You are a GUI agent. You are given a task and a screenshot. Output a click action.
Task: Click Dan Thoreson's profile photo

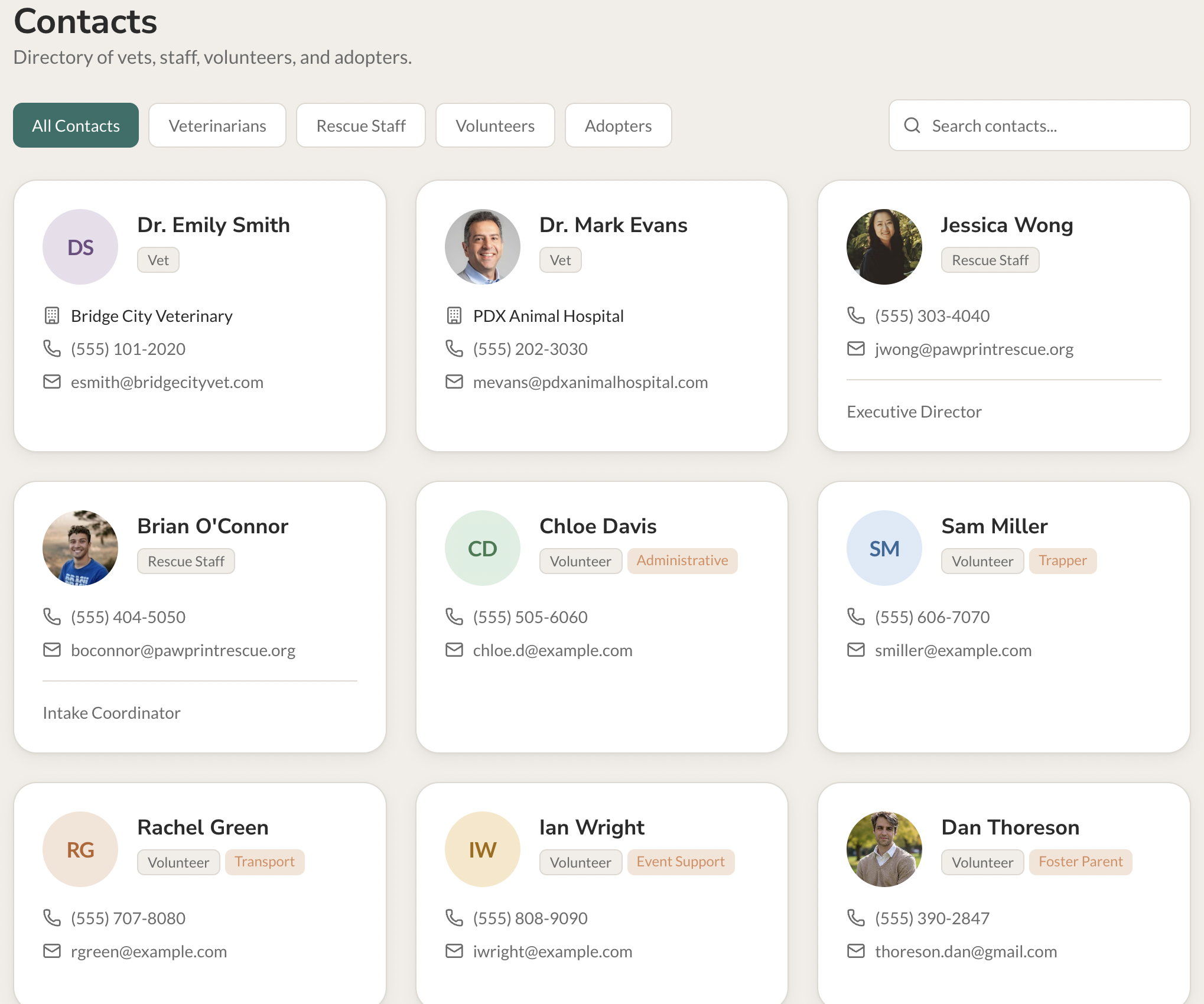884,849
